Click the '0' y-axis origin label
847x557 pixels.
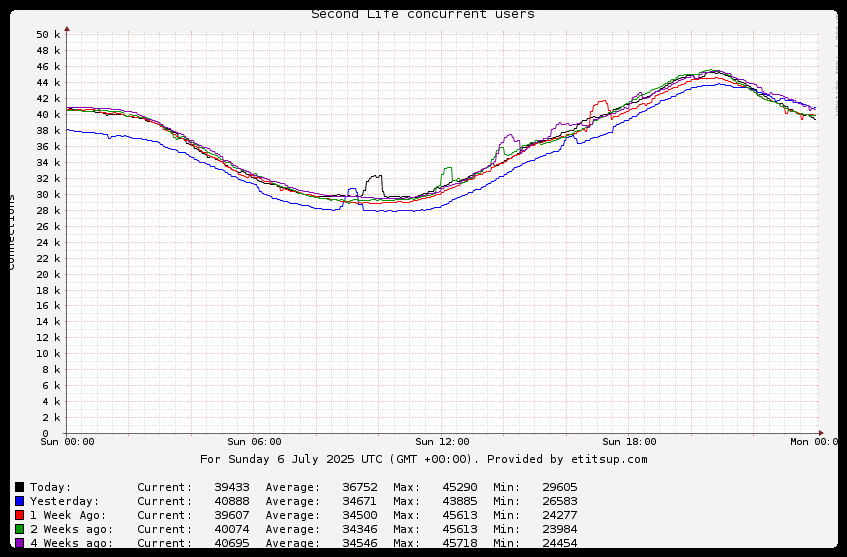coord(45,433)
